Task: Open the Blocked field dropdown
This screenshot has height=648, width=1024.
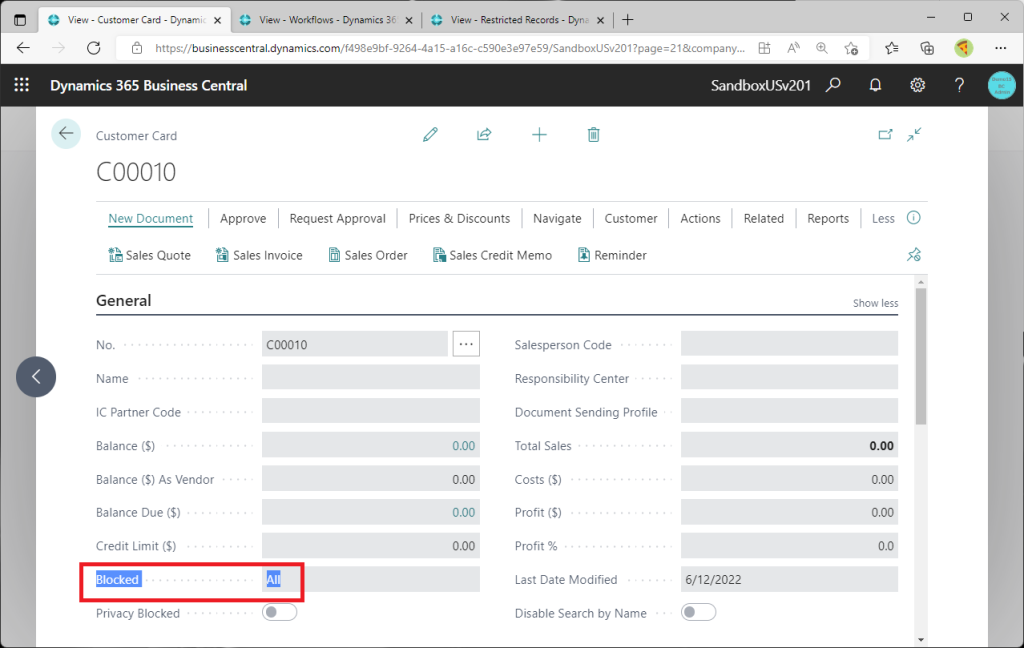Action: coord(371,579)
